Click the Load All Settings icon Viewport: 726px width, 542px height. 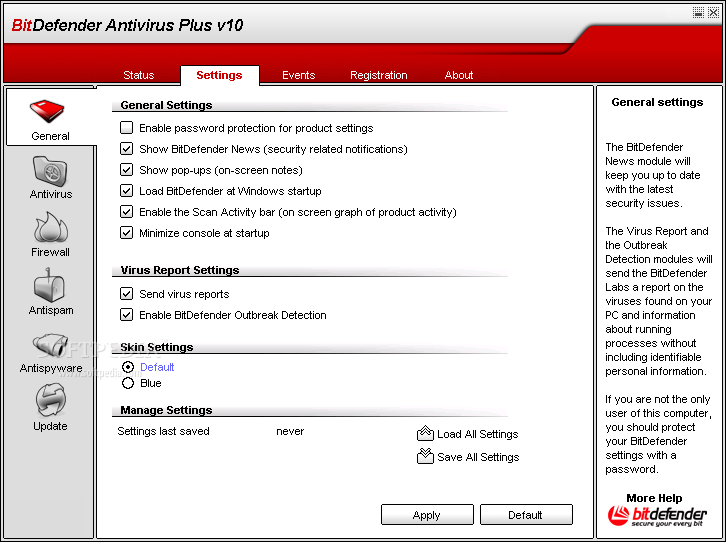click(425, 433)
